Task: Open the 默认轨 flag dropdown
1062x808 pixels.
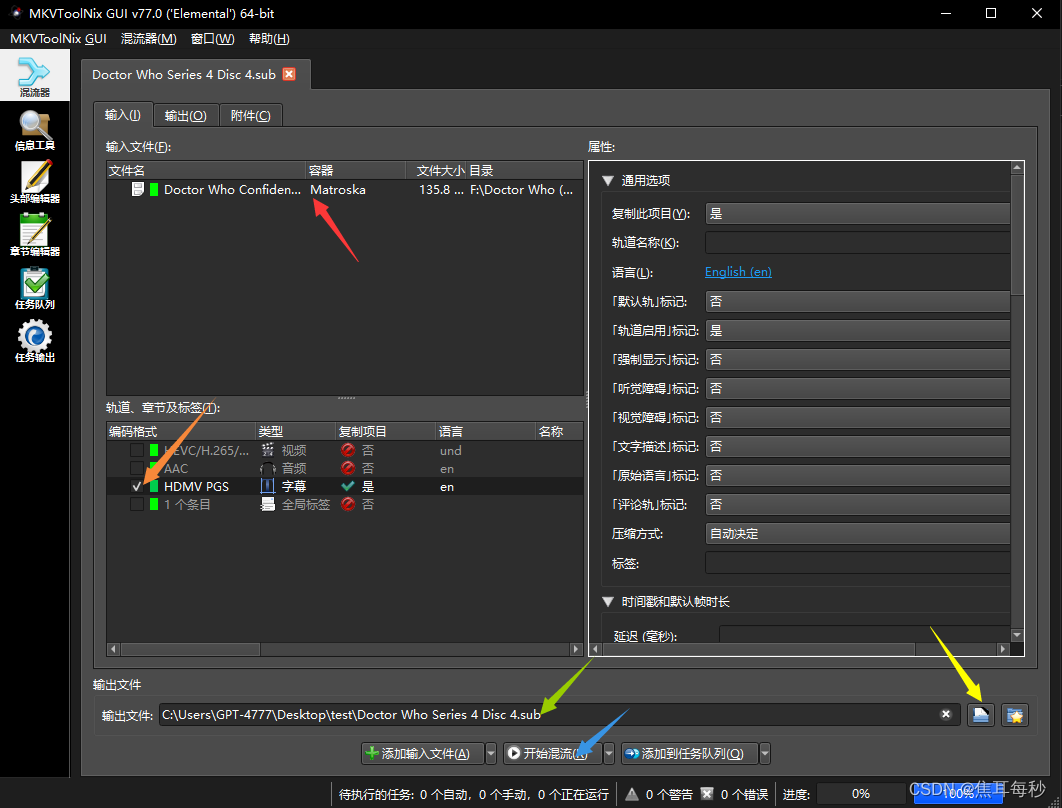Action: pyautogui.click(x=857, y=301)
